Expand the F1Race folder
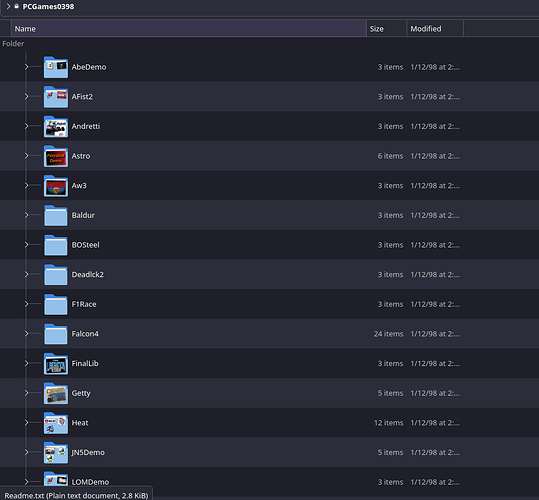539x500 pixels. click(26, 304)
